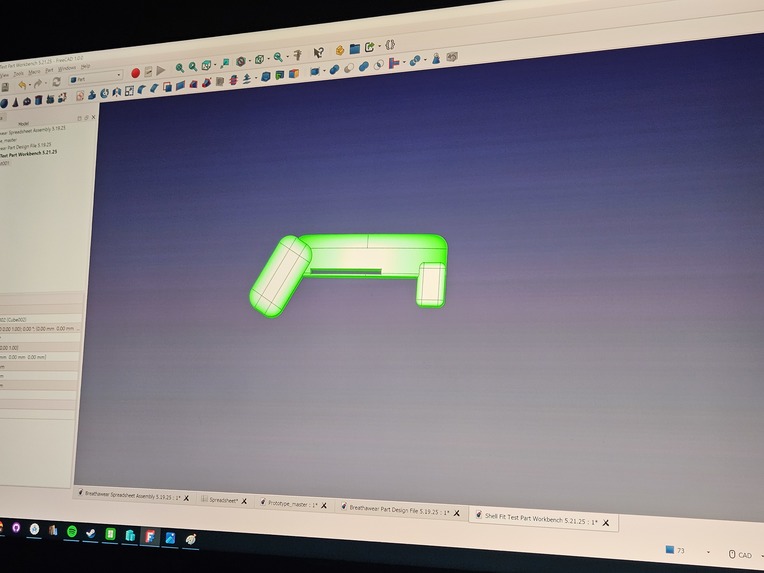Screen dimensions: 764x573
Task: Click the FreeCAD taskbar icon
Action: (x=150, y=536)
